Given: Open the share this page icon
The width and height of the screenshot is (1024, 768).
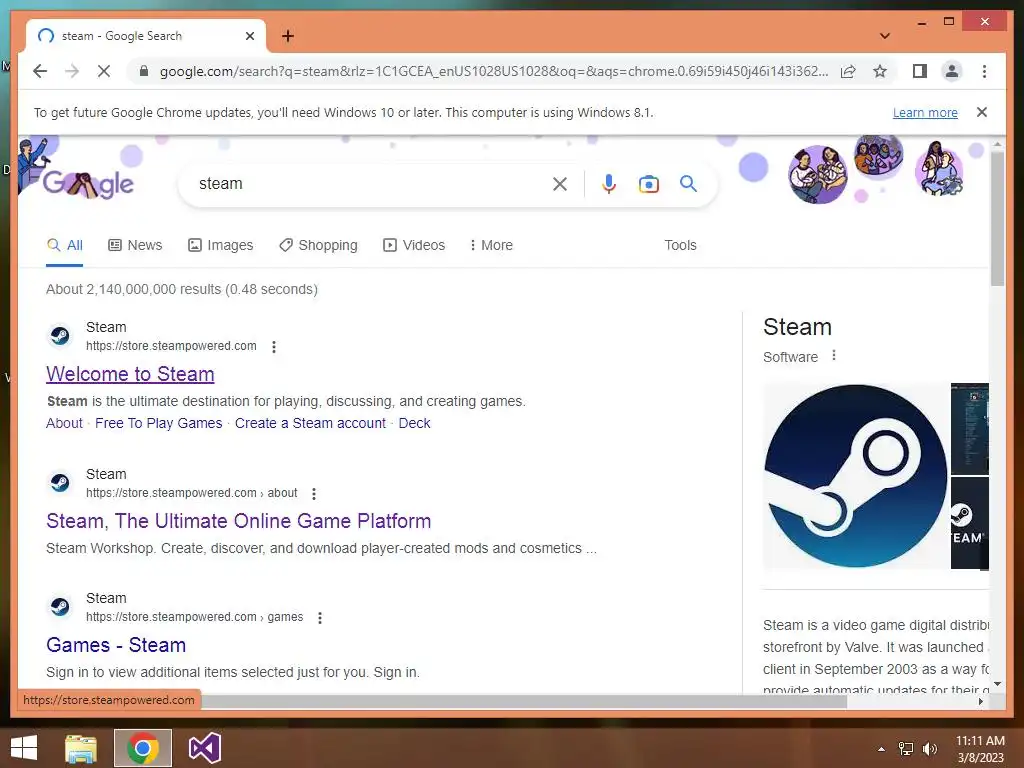Looking at the screenshot, I should pyautogui.click(x=848, y=71).
